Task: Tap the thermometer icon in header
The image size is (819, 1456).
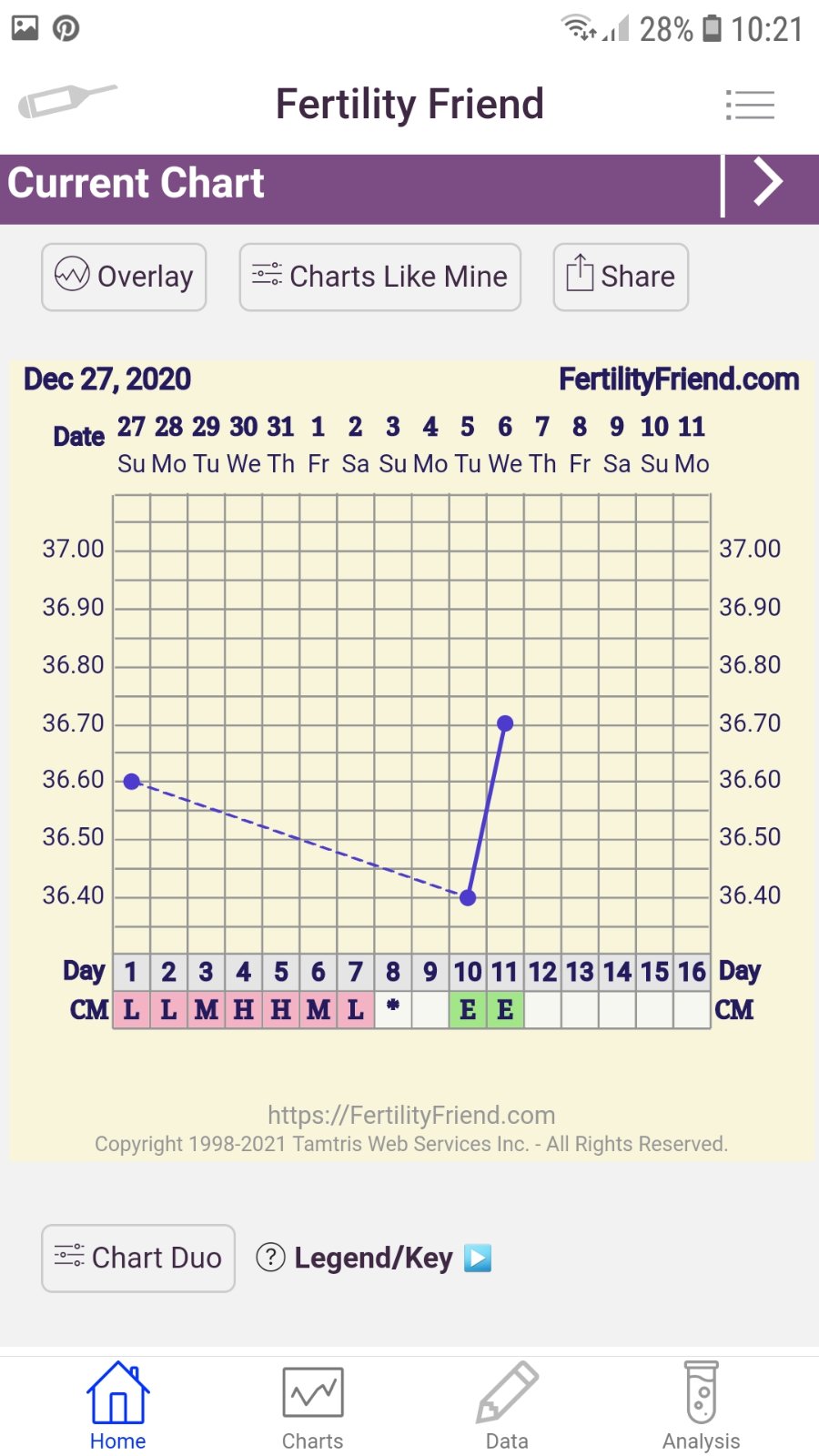Action: (x=66, y=100)
